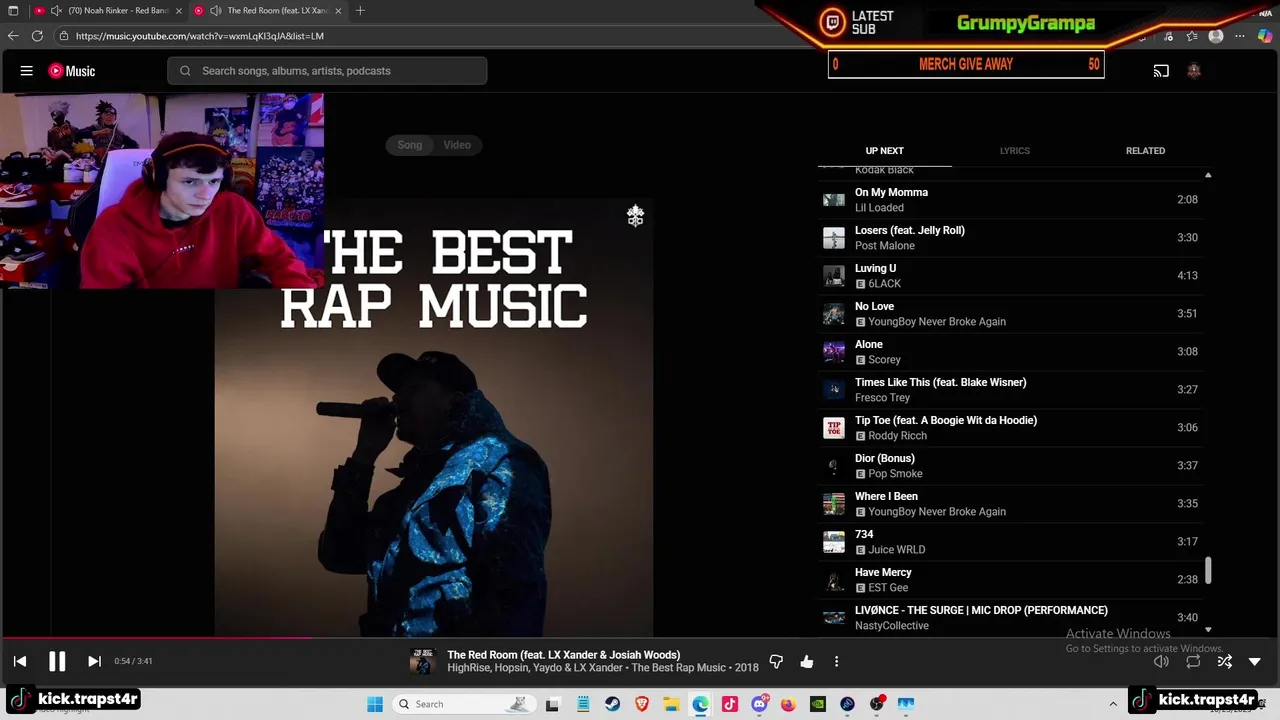Open the account profile avatar menu
Image resolution: width=1280 pixels, height=720 pixels.
pos(1193,71)
